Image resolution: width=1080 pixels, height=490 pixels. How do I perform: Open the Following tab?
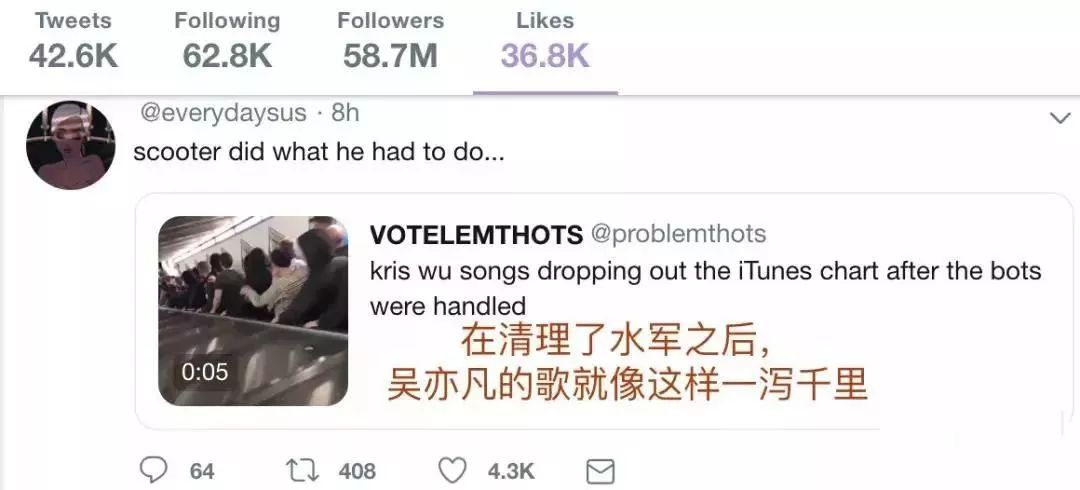point(227,41)
